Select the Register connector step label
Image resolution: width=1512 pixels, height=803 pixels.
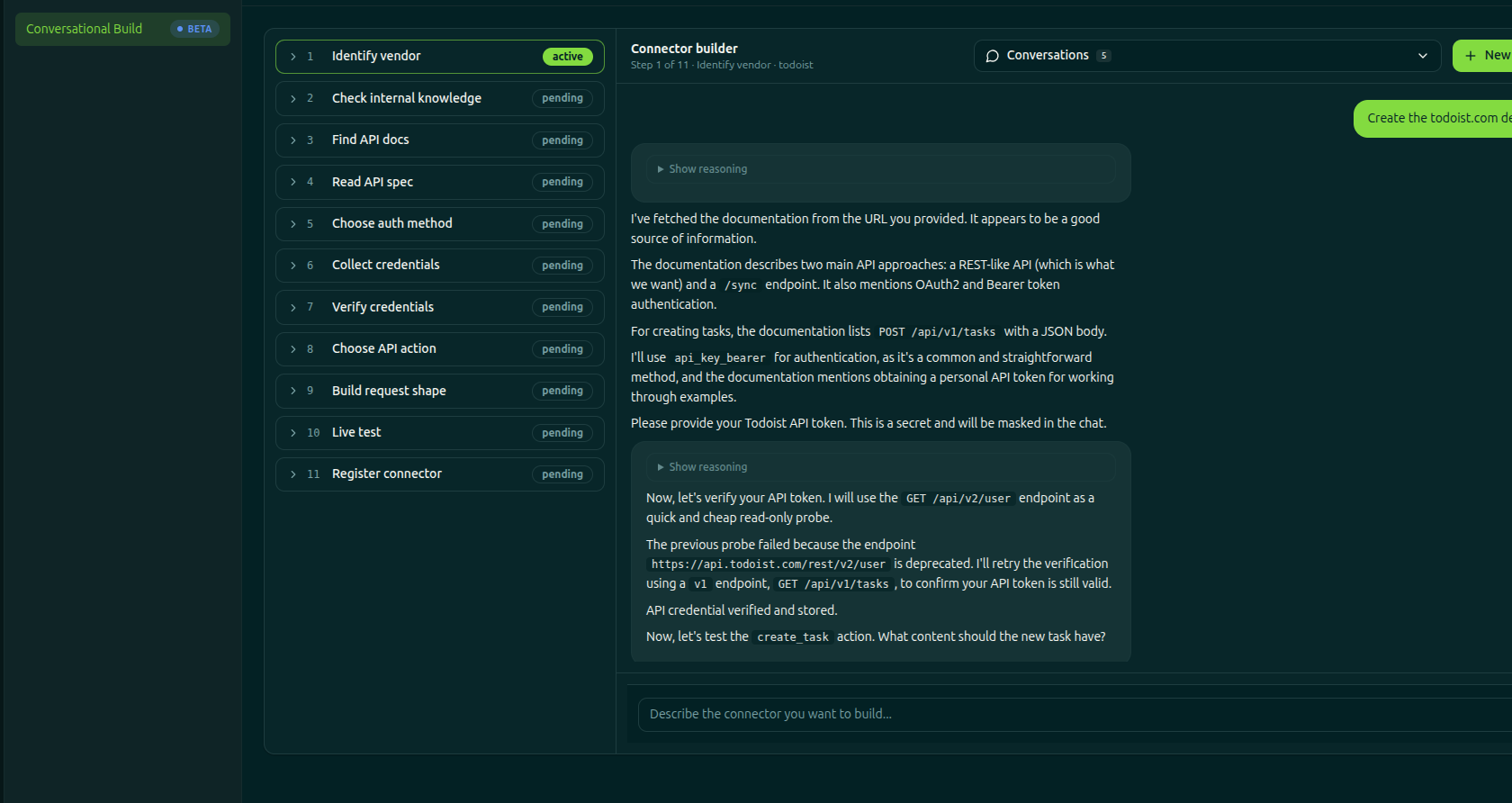click(x=387, y=474)
